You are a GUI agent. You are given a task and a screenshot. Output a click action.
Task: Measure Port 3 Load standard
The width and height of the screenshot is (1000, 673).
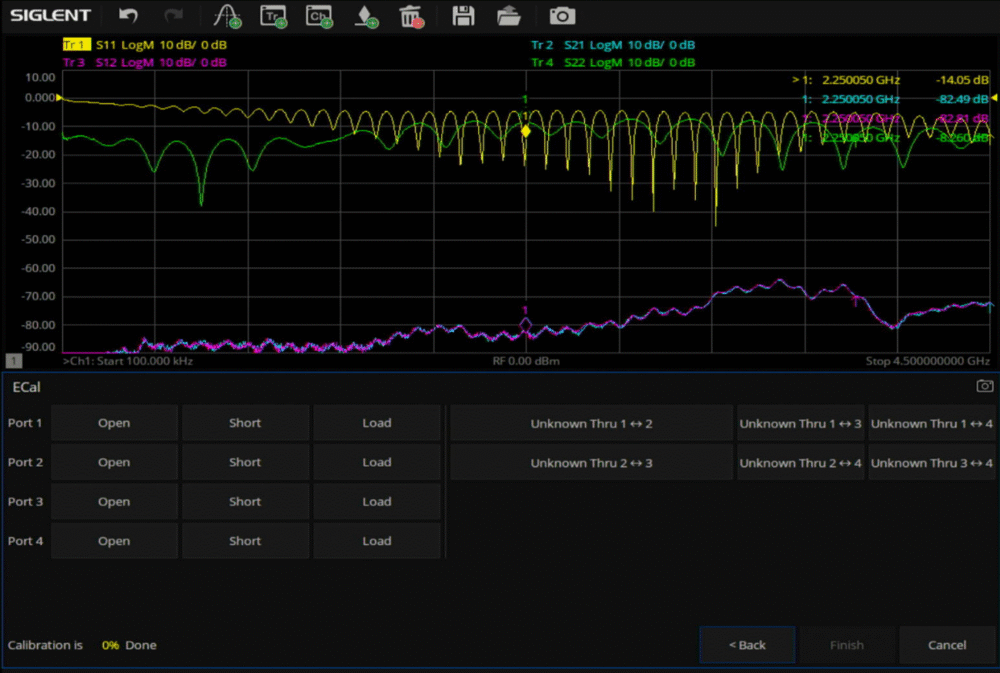coord(376,502)
